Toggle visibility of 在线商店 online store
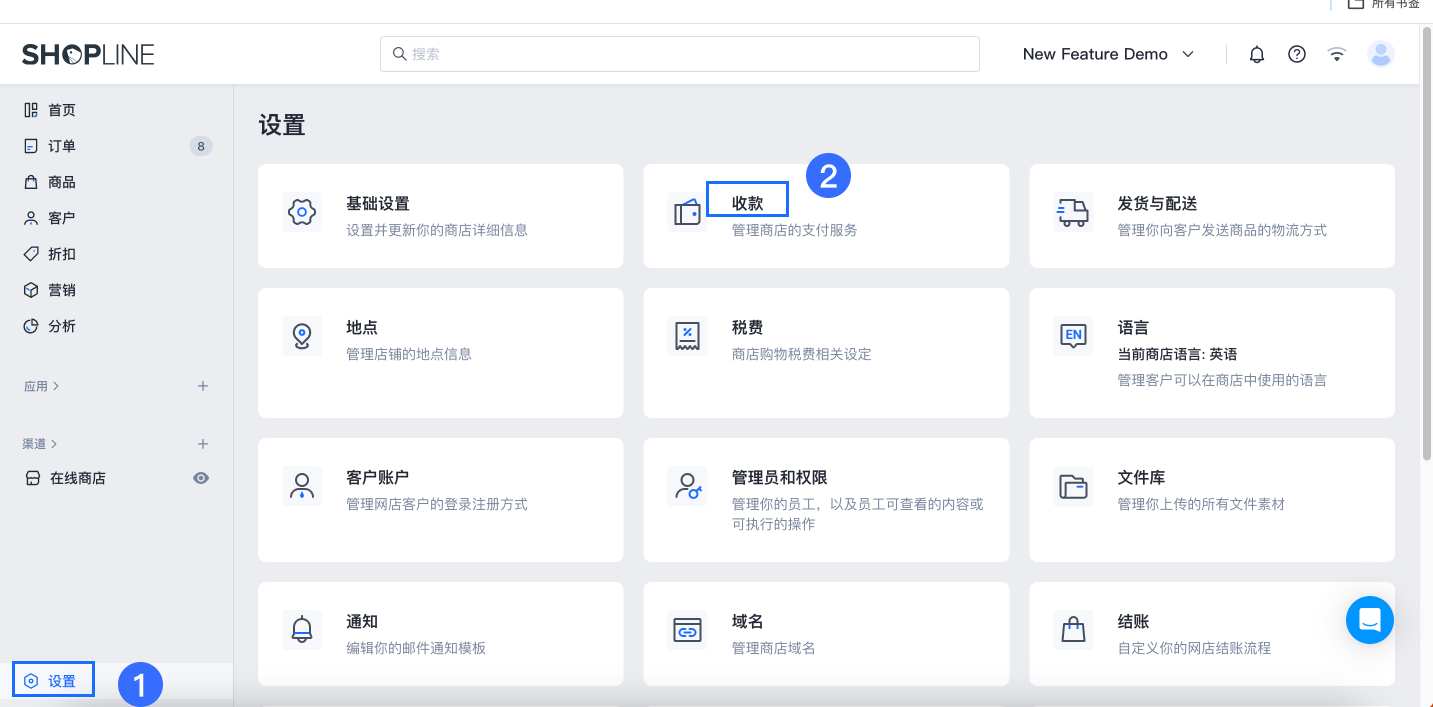 tap(201, 478)
